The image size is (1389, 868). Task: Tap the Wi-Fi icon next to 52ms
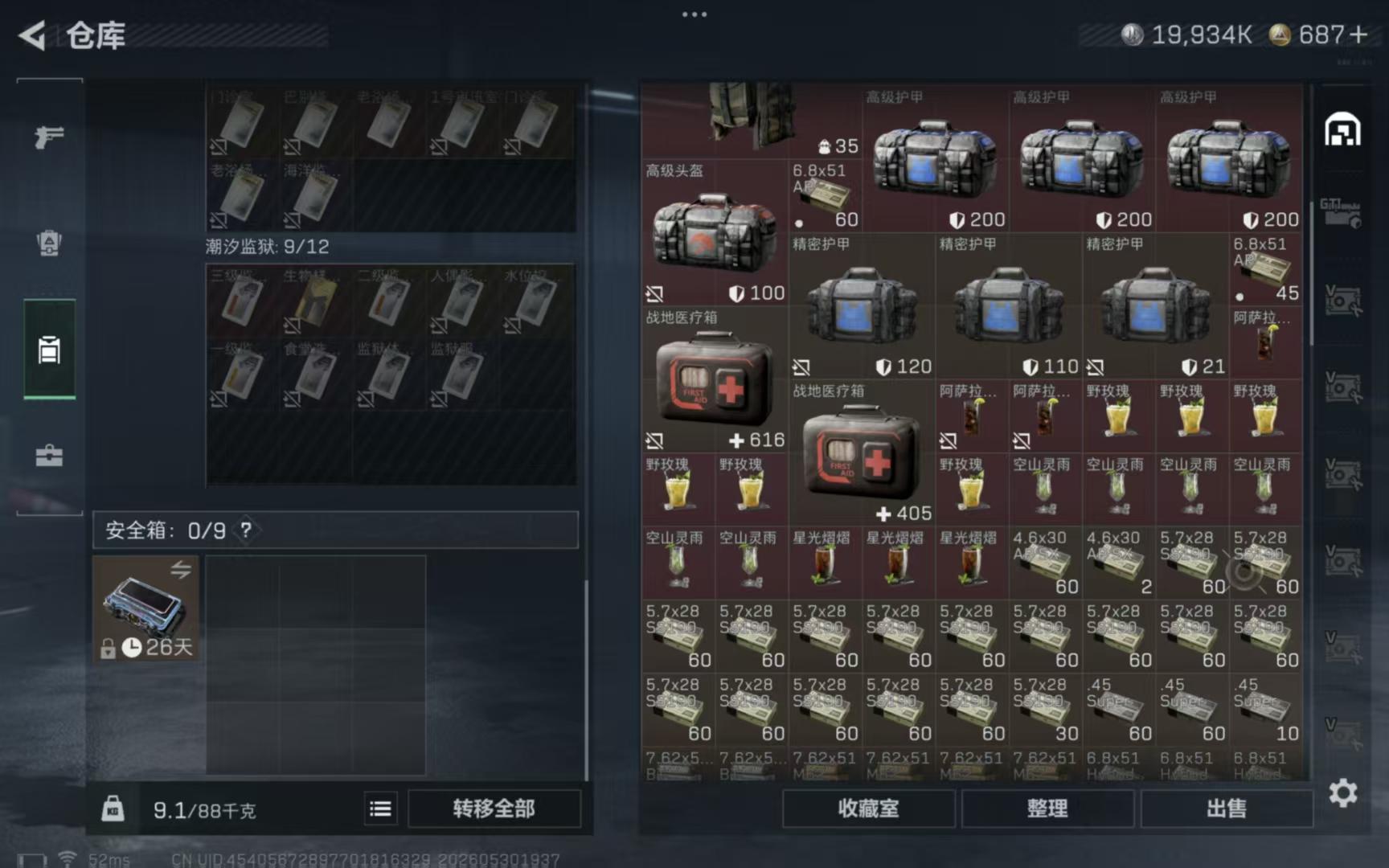67,859
